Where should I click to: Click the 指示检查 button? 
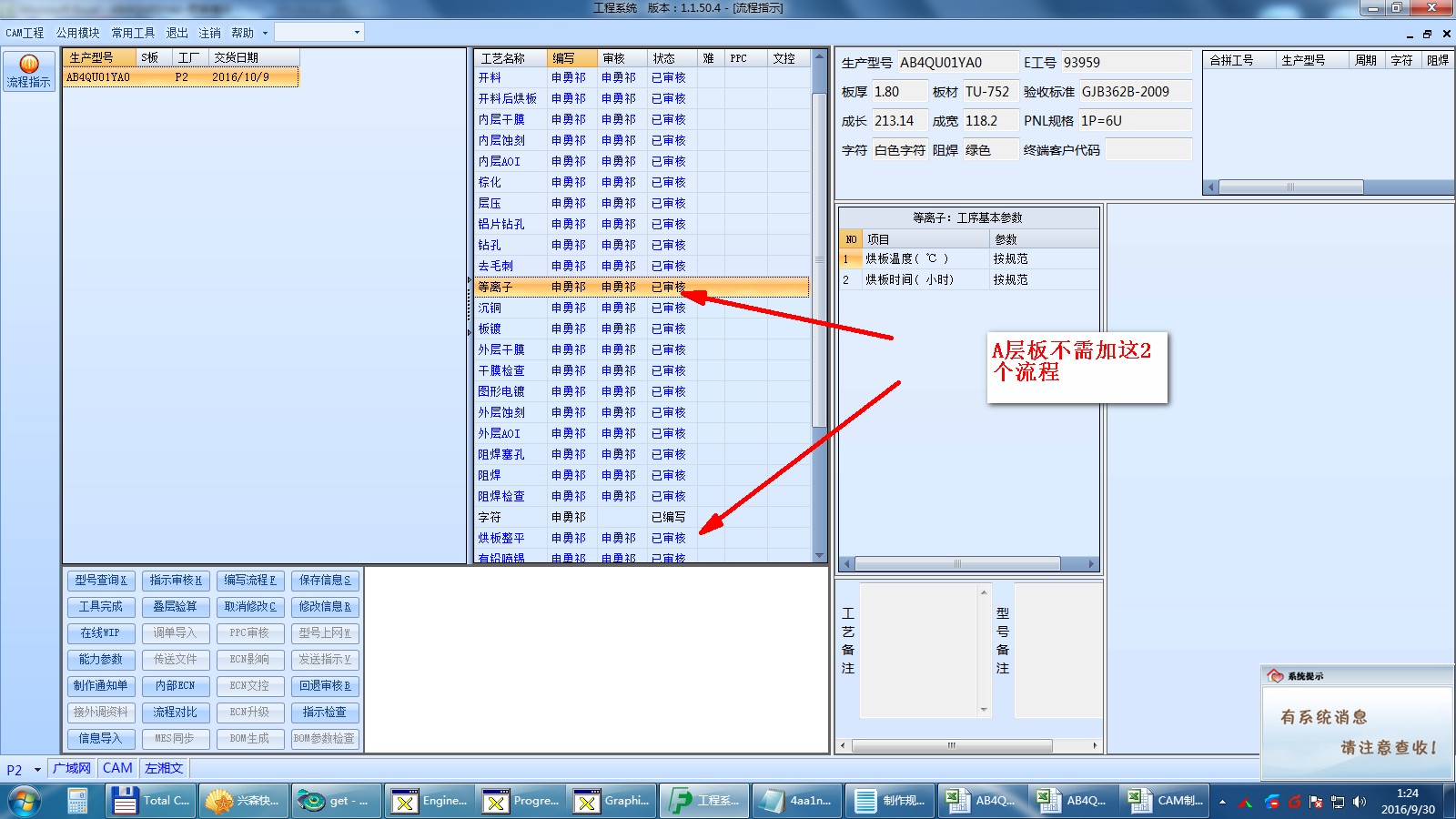pos(325,712)
